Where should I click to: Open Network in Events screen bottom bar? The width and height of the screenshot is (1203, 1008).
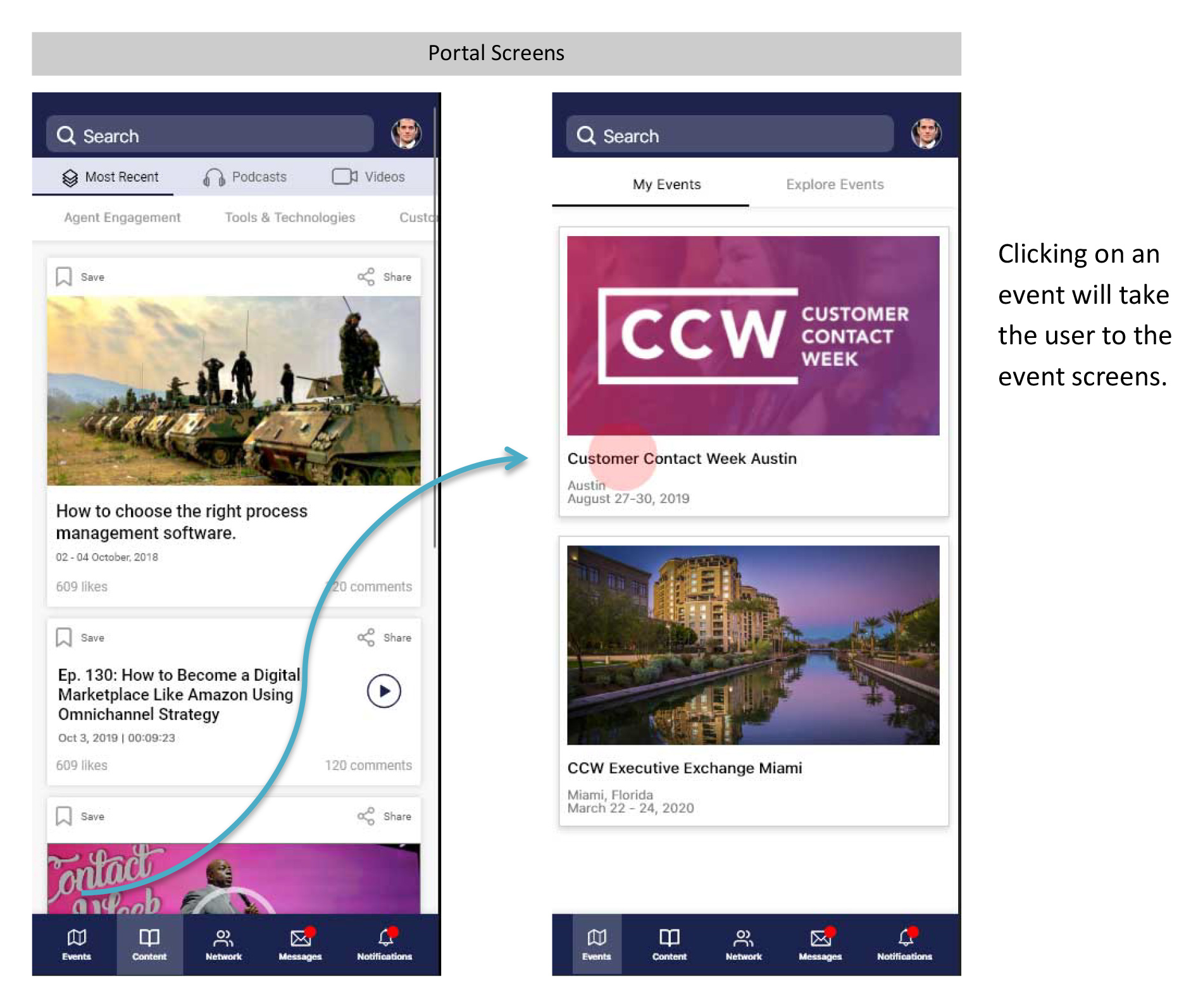point(744,945)
